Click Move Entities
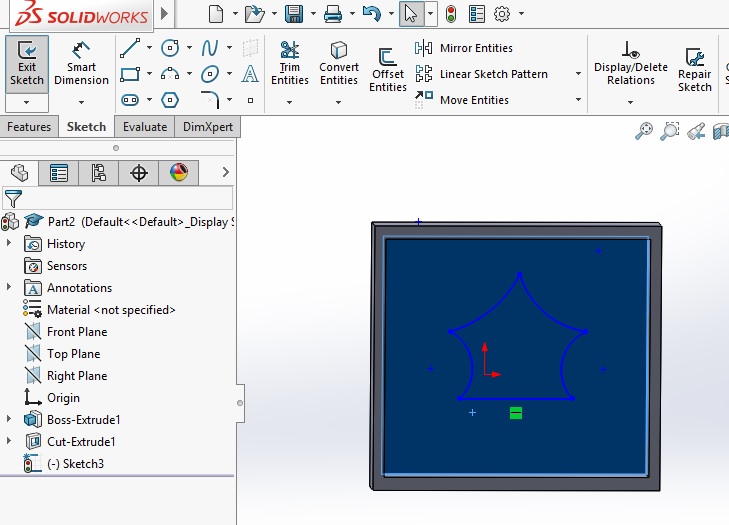Screen dimensions: 729x525 (462, 100)
